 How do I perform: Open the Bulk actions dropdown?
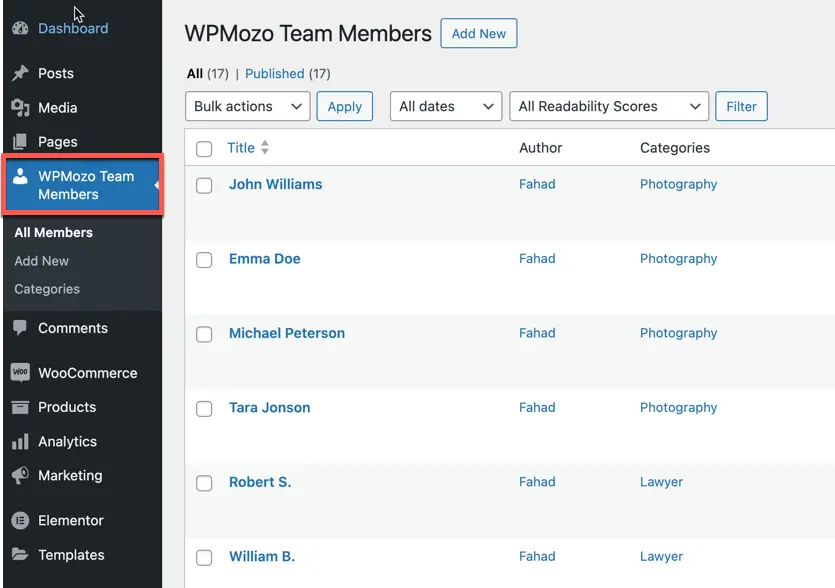tap(248, 106)
